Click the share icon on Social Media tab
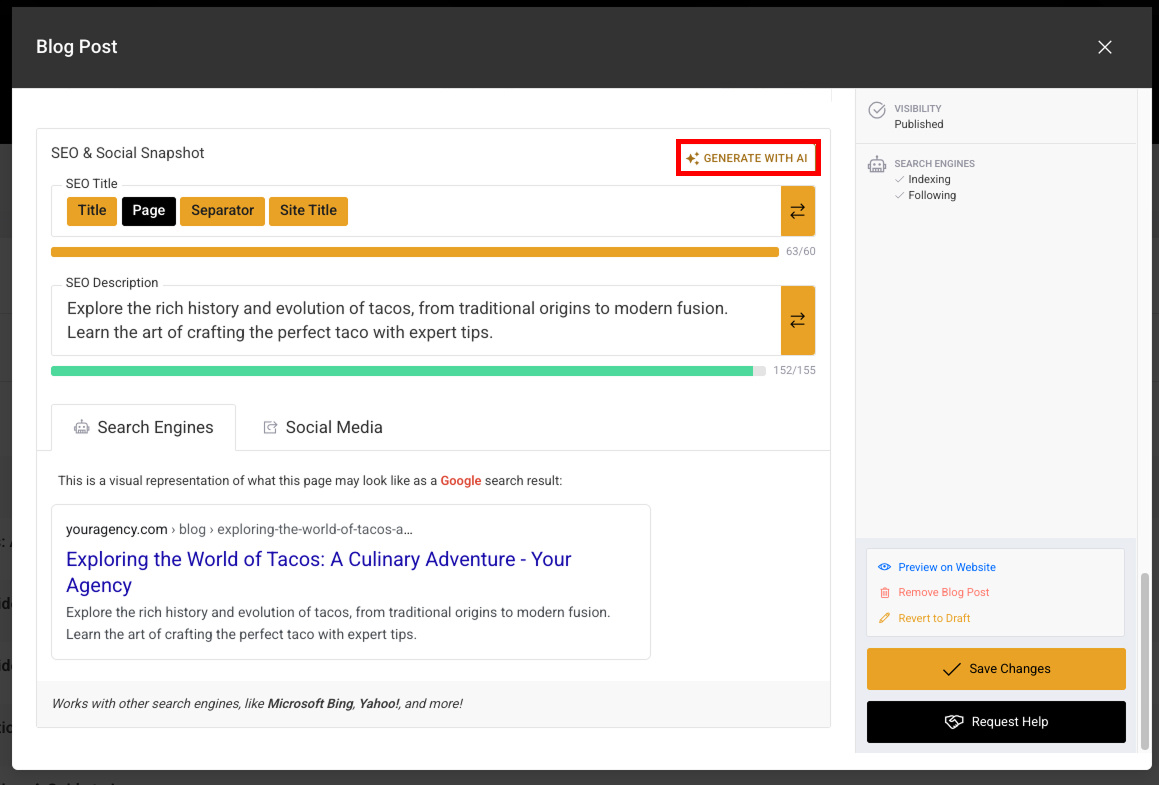 pyautogui.click(x=271, y=427)
